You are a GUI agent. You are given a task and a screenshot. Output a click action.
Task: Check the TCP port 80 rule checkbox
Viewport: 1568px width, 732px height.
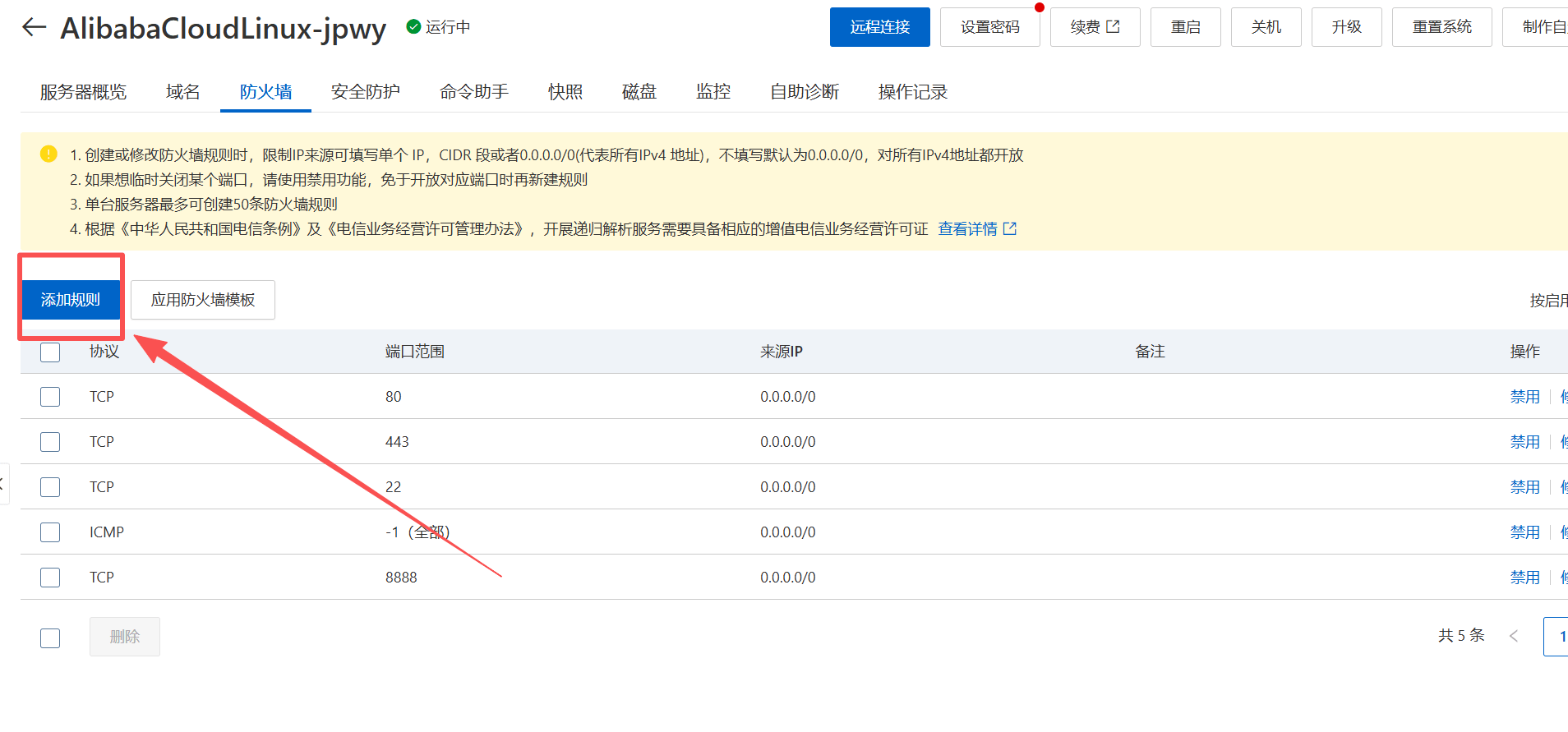click(x=50, y=397)
